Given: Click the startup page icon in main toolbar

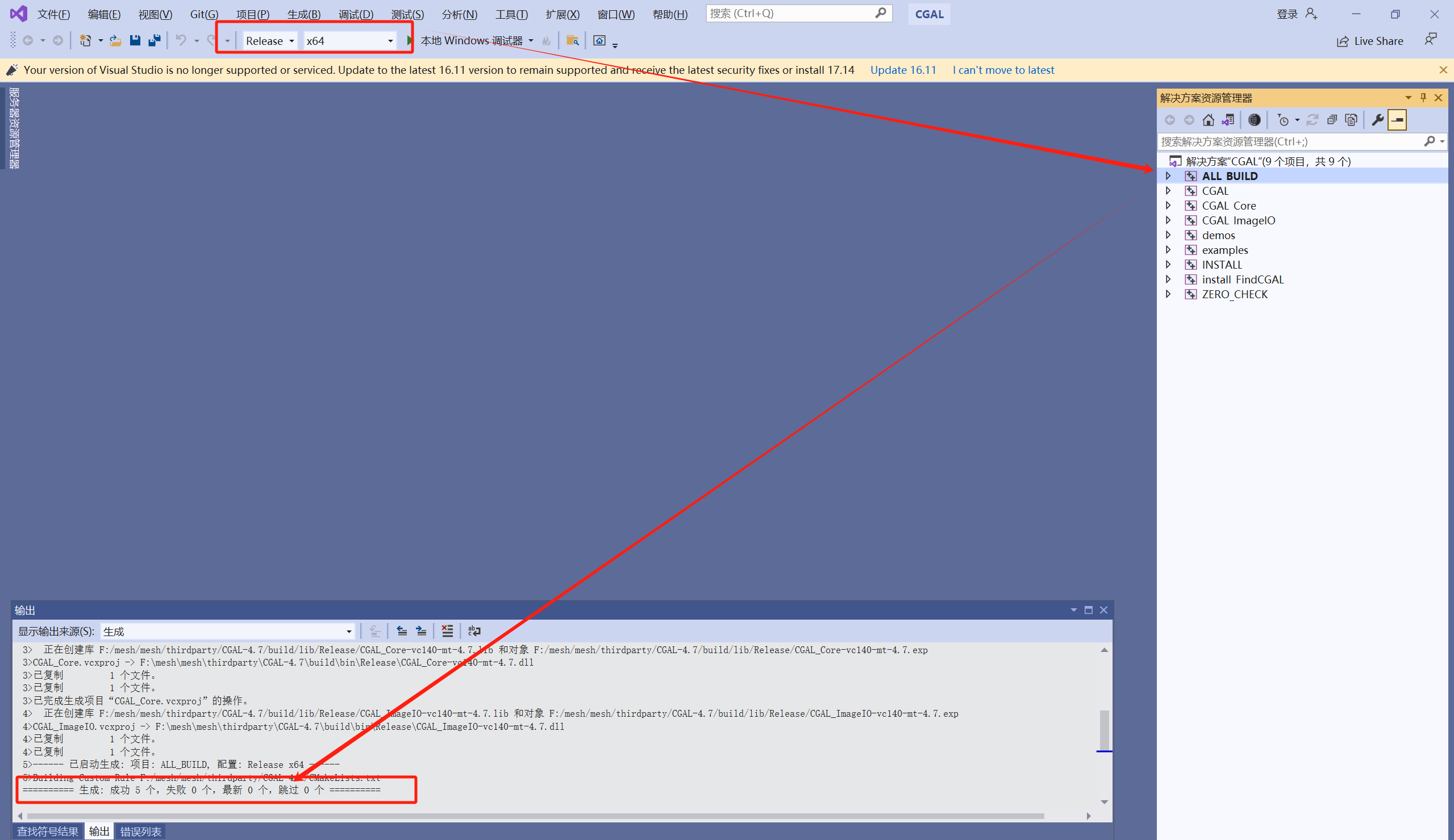Looking at the screenshot, I should pos(599,40).
